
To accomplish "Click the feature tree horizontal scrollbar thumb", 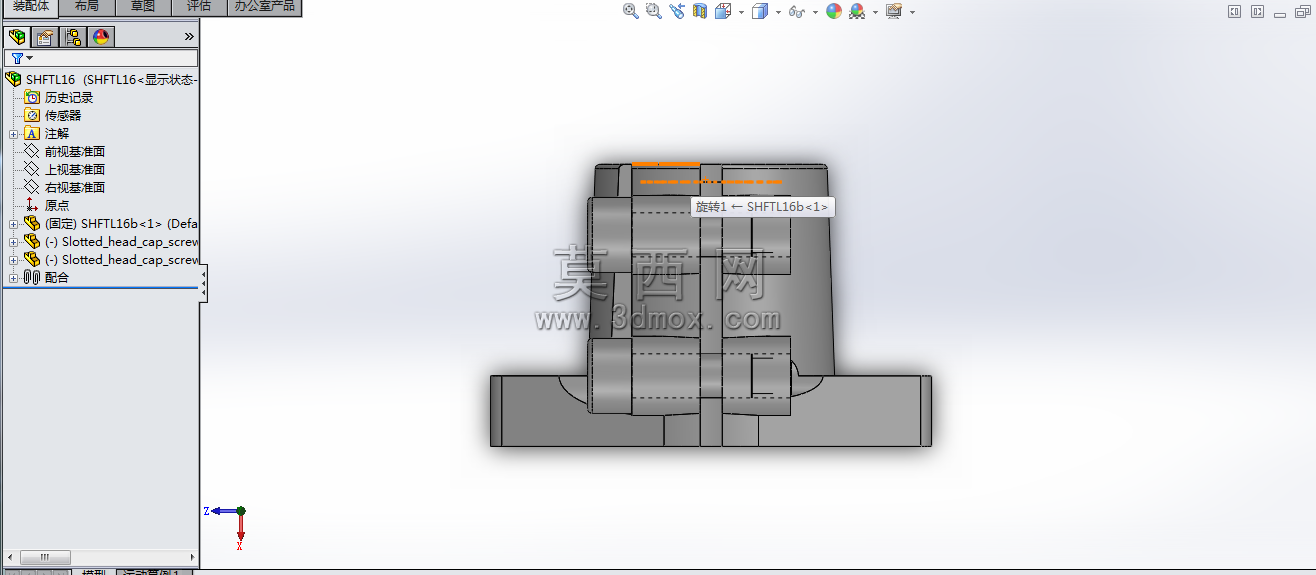I will coord(44,557).
